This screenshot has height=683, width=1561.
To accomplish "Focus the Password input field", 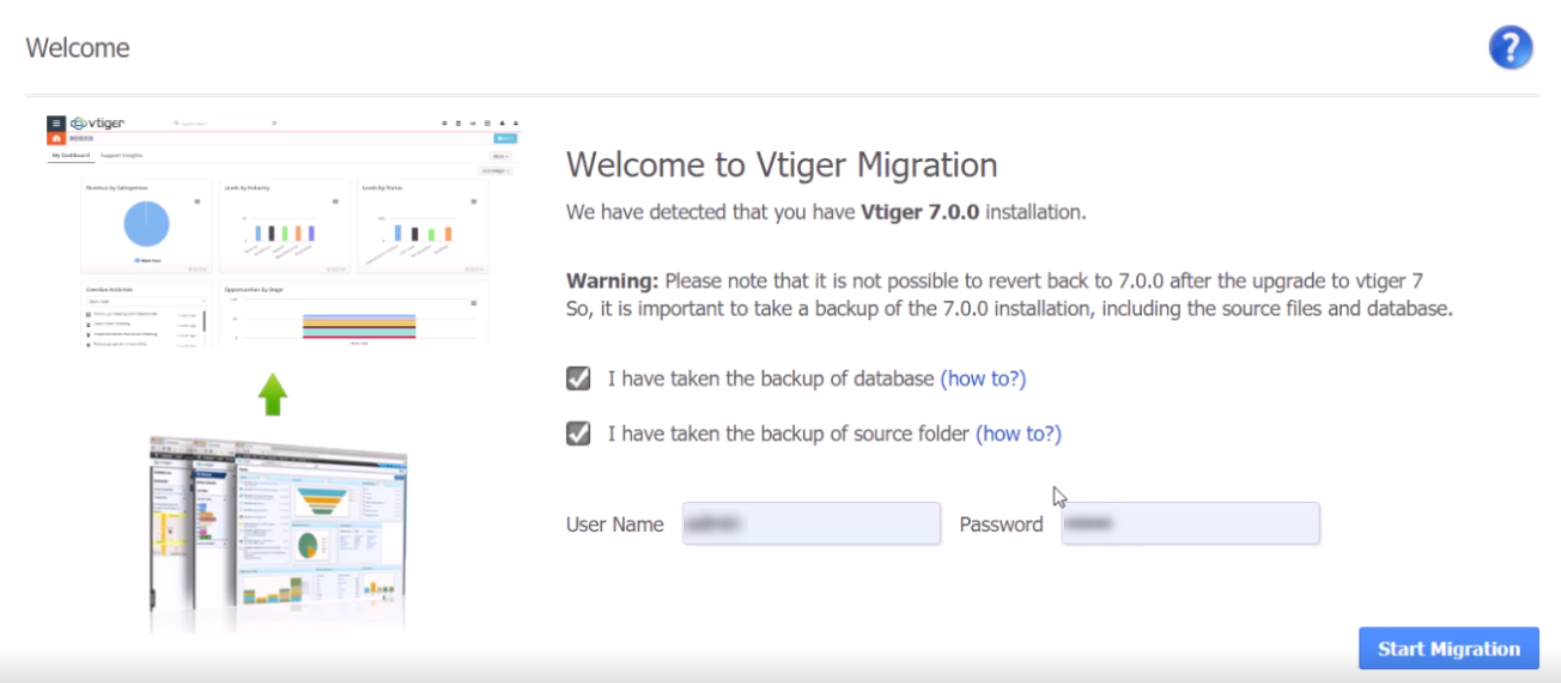I will coord(1190,524).
